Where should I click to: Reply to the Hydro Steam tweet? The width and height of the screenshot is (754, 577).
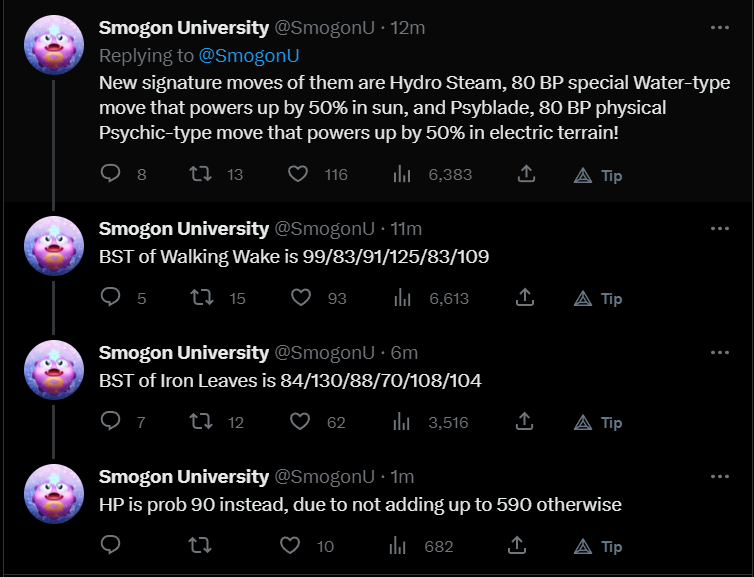click(x=111, y=174)
